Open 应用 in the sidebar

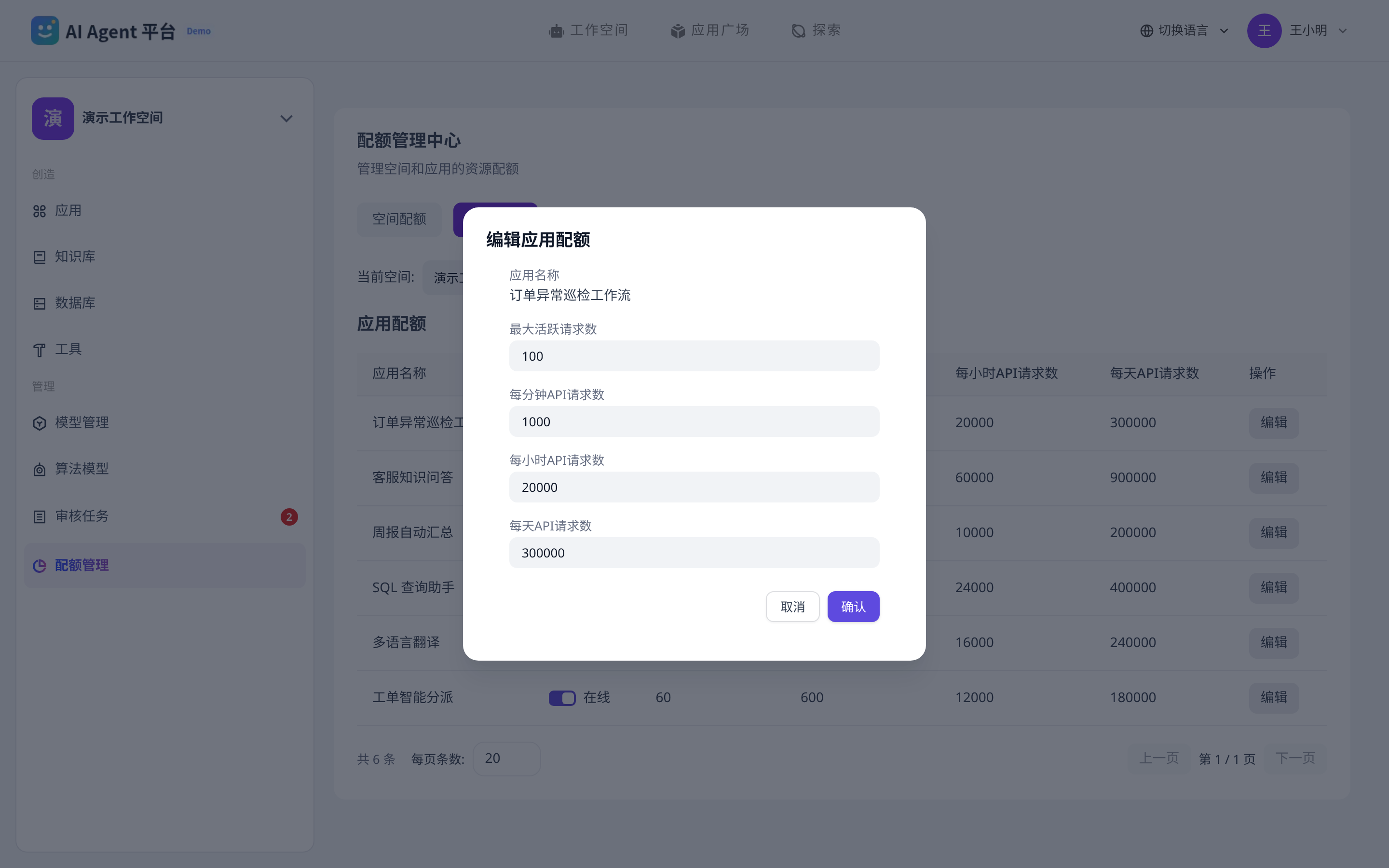click(165, 211)
